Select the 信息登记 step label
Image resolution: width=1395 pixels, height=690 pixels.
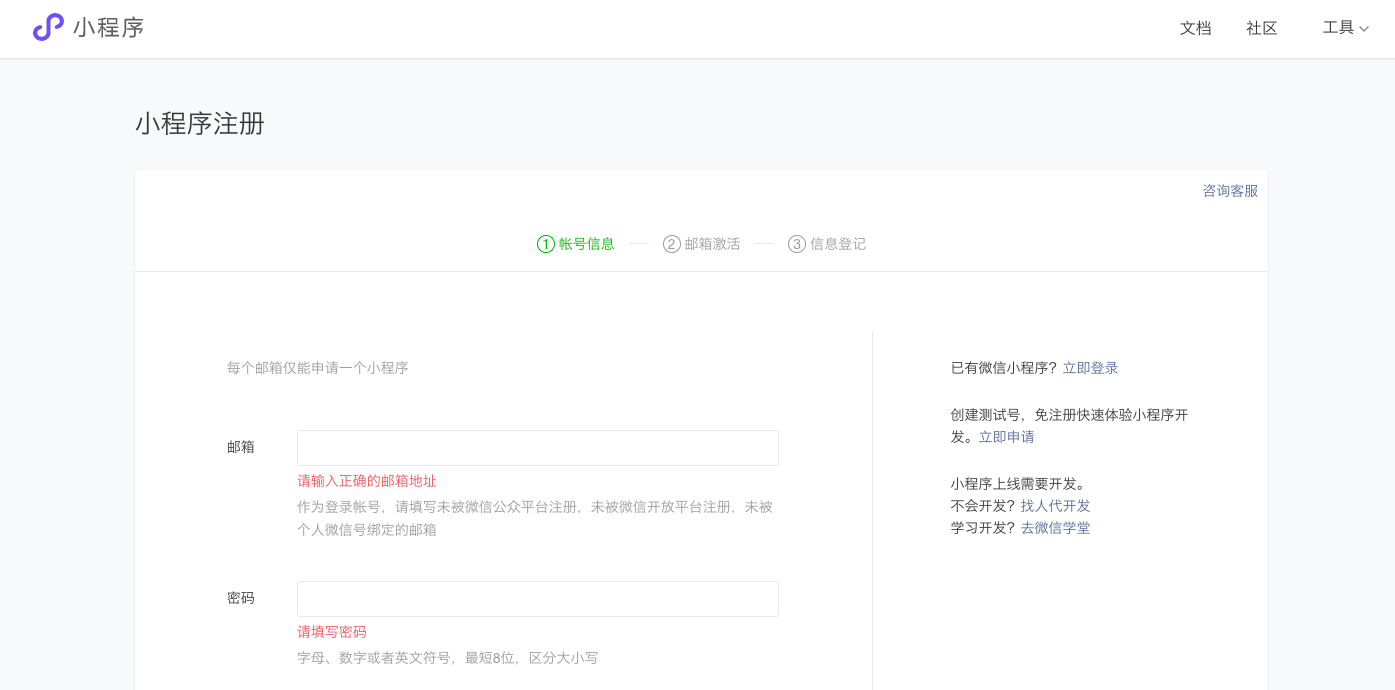coord(838,244)
